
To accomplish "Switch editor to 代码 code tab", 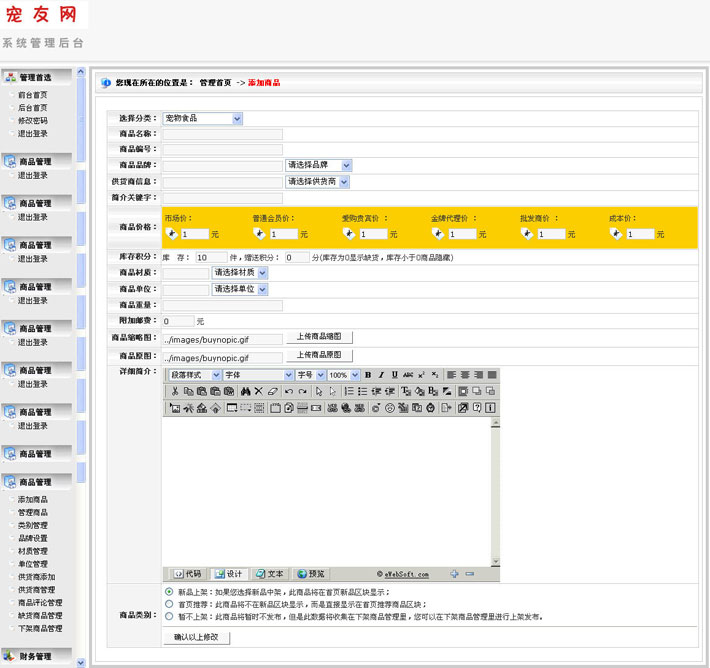I will click(188, 574).
